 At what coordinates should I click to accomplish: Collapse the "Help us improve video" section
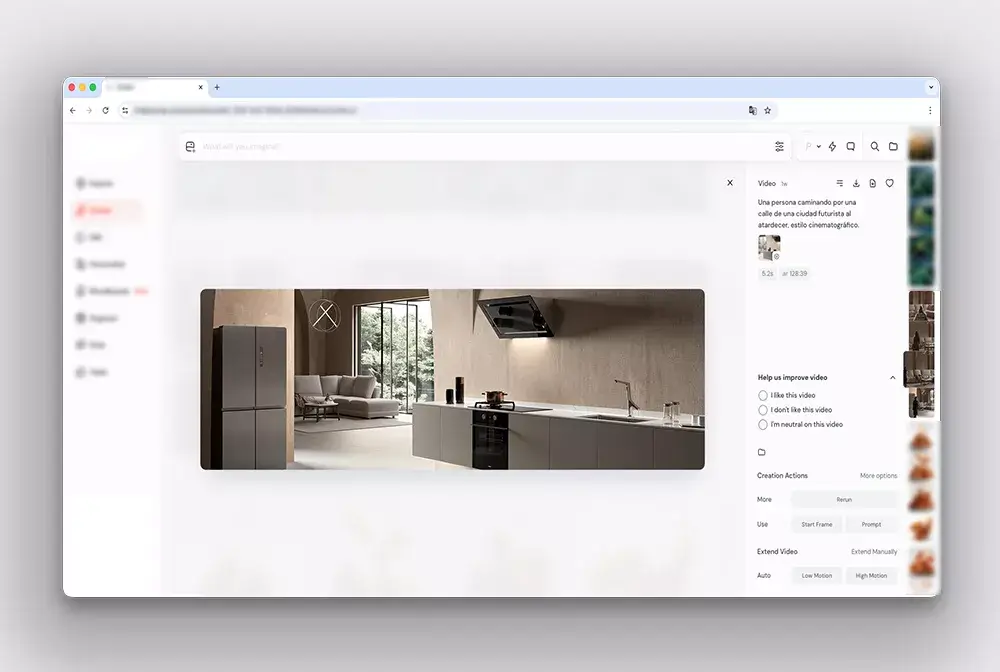tap(893, 377)
